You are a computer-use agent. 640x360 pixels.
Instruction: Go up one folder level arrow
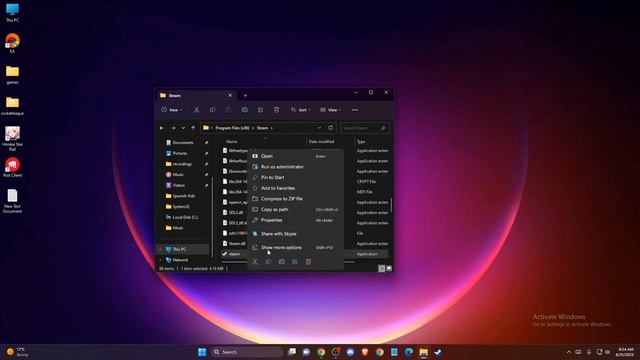tap(193, 128)
